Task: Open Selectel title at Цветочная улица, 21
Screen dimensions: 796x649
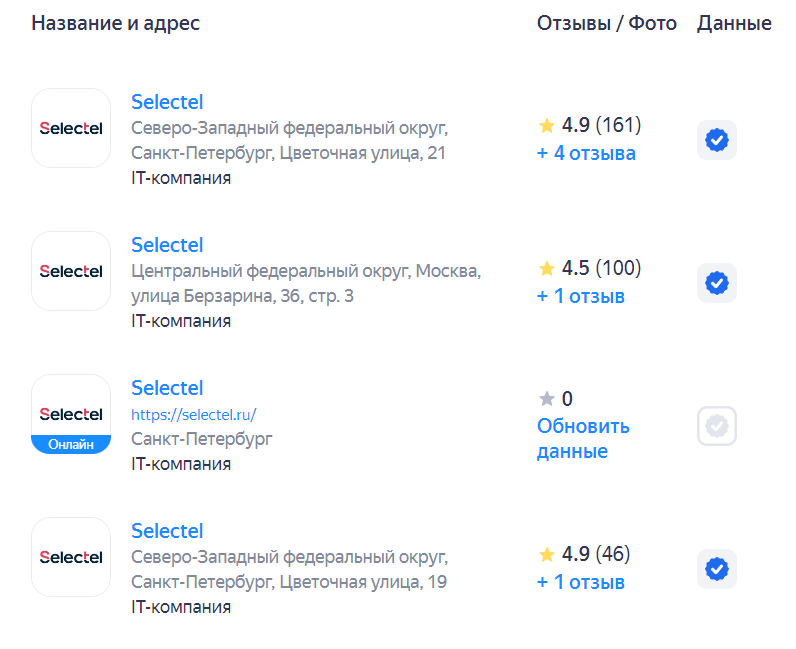Action: pyautogui.click(x=167, y=102)
